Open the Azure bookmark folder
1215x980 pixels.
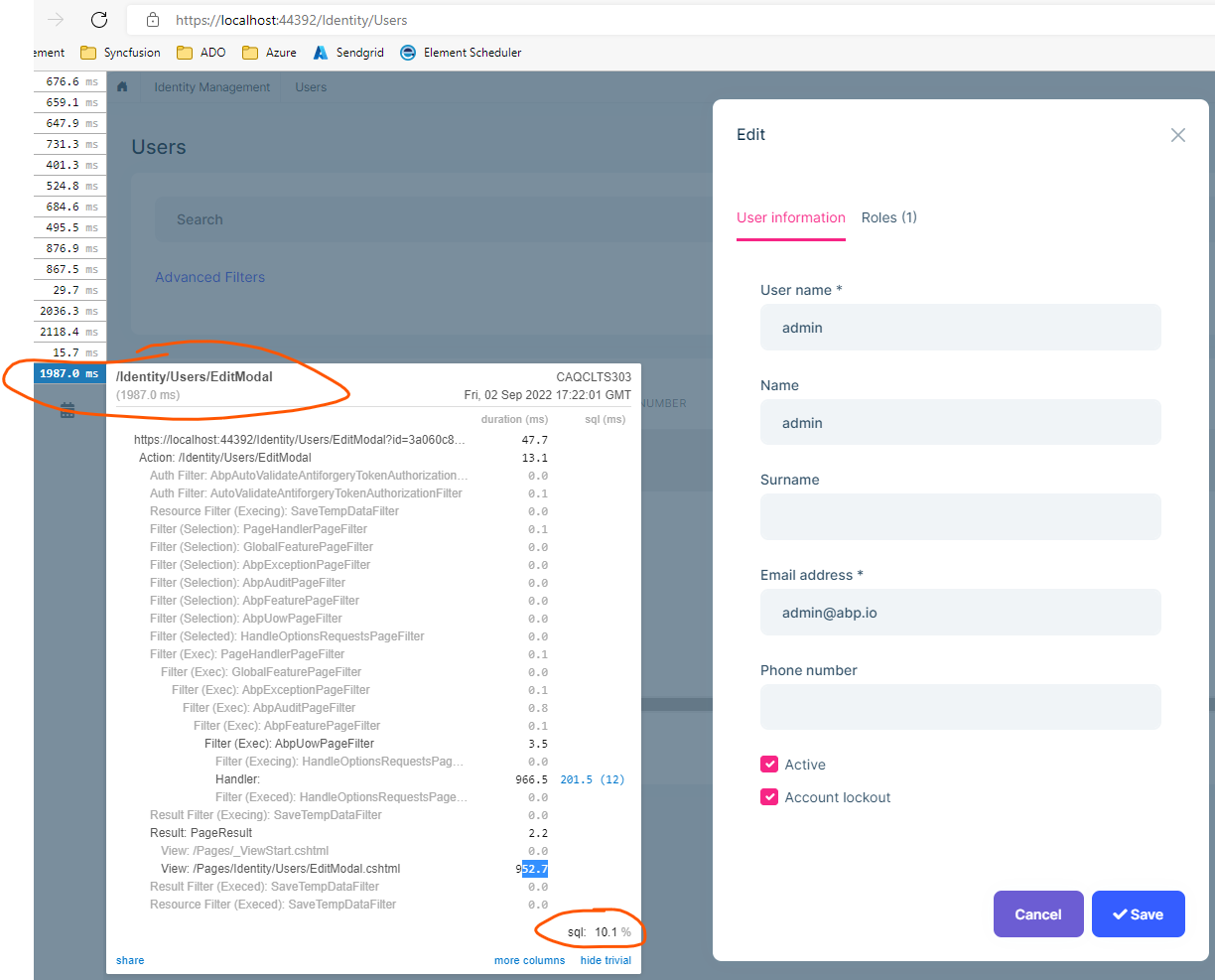pyautogui.click(x=269, y=53)
